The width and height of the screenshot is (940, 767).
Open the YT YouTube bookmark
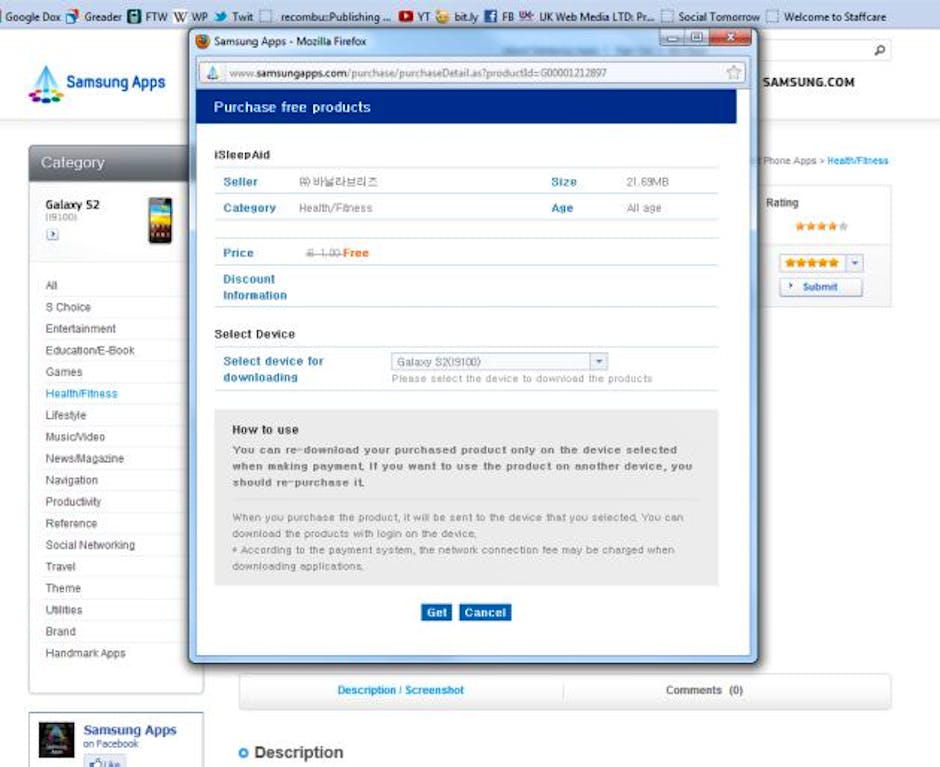pos(415,16)
